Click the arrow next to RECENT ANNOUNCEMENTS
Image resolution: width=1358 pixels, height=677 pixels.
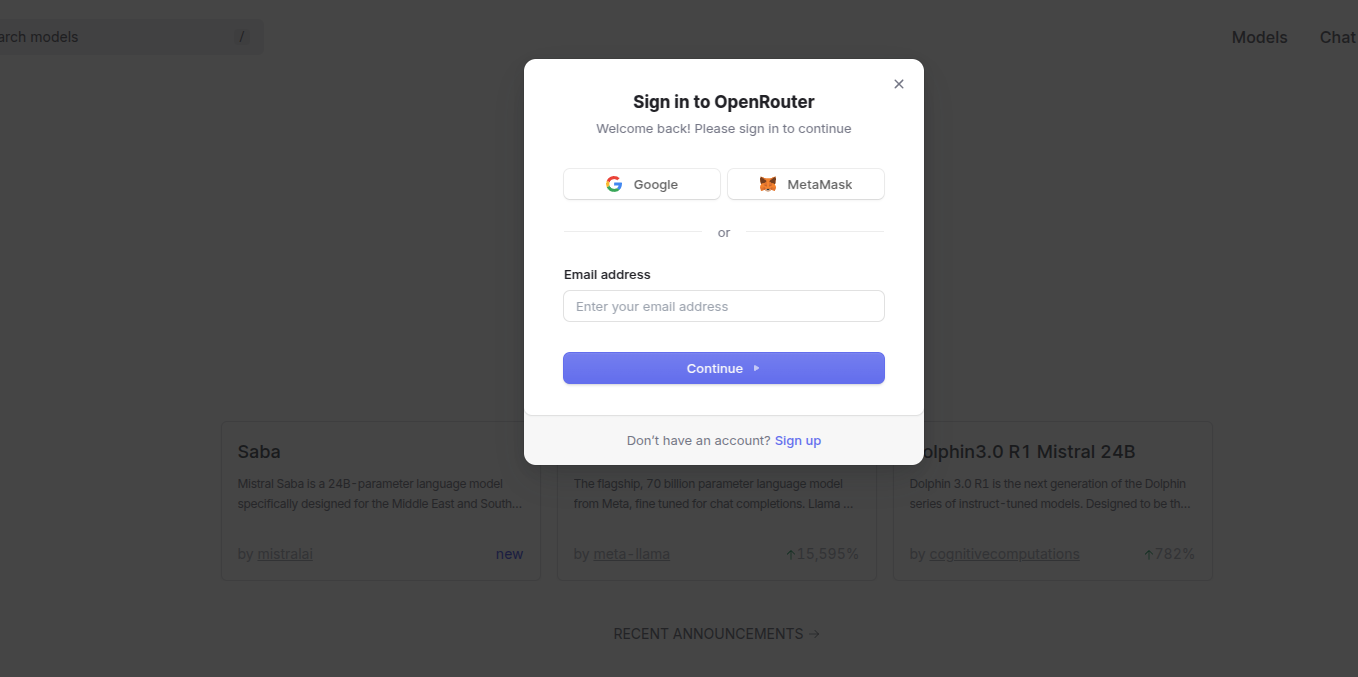814,633
